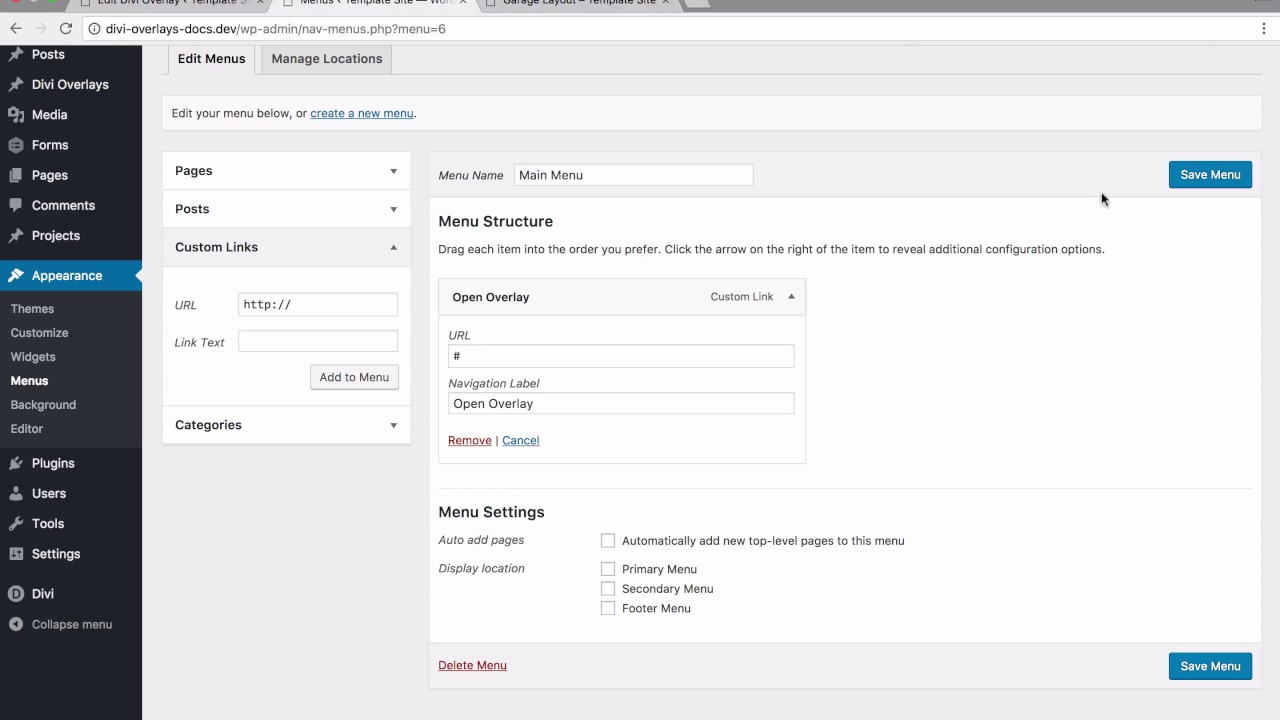
Task: Click the Navigation Label field
Action: tap(621, 404)
